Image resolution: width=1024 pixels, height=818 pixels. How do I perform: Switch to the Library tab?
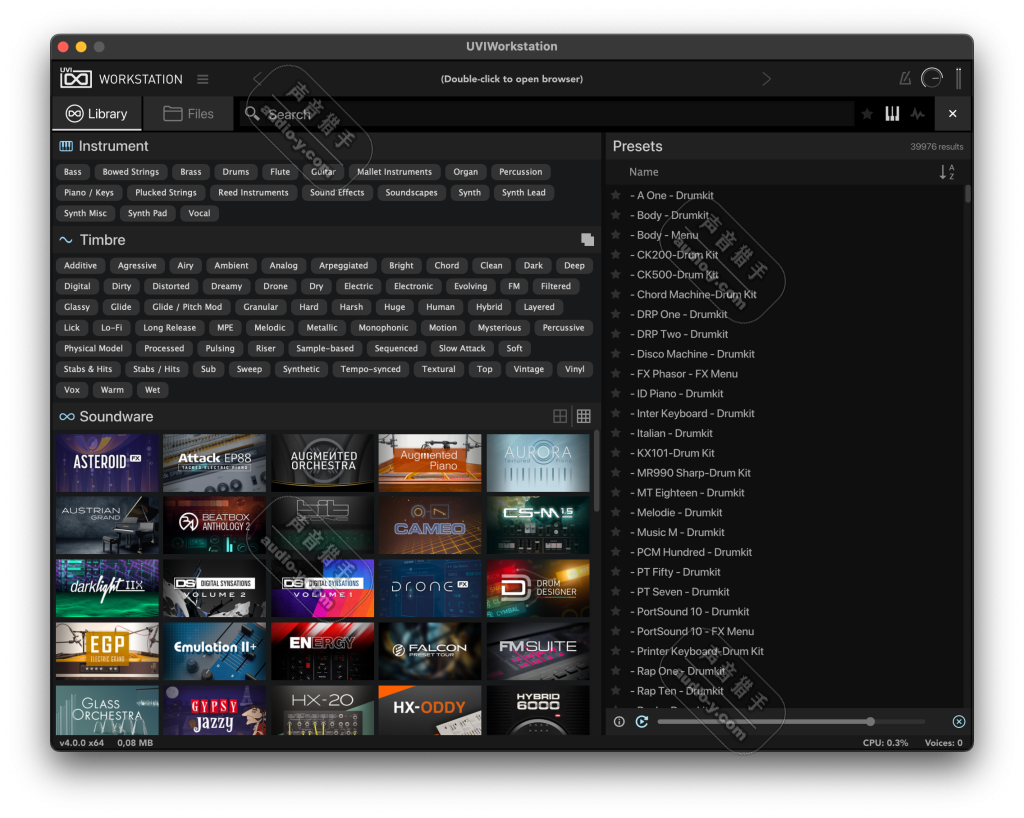[x=97, y=114]
